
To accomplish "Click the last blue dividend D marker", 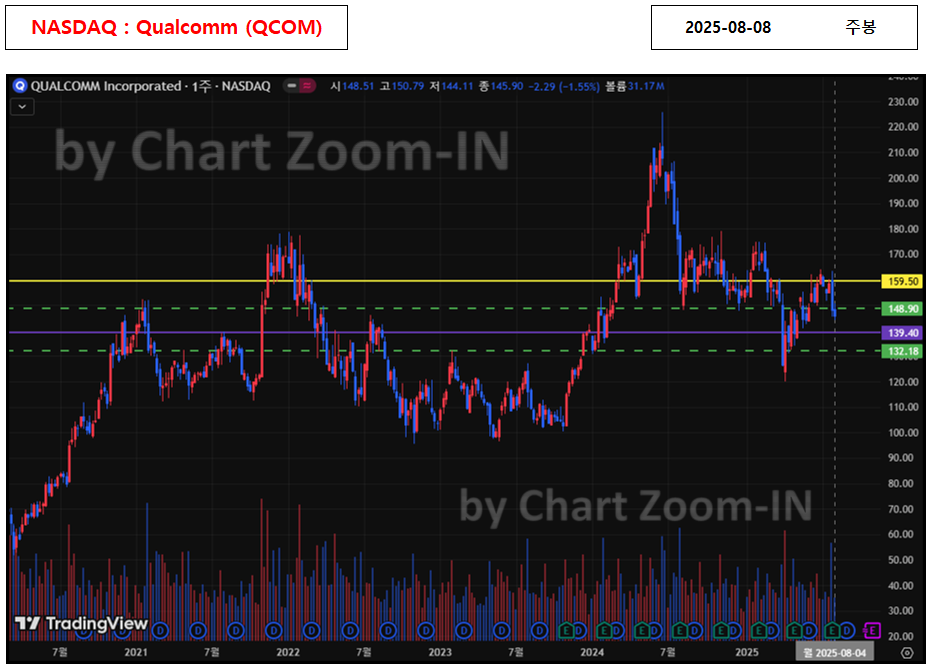I will (x=847, y=630).
